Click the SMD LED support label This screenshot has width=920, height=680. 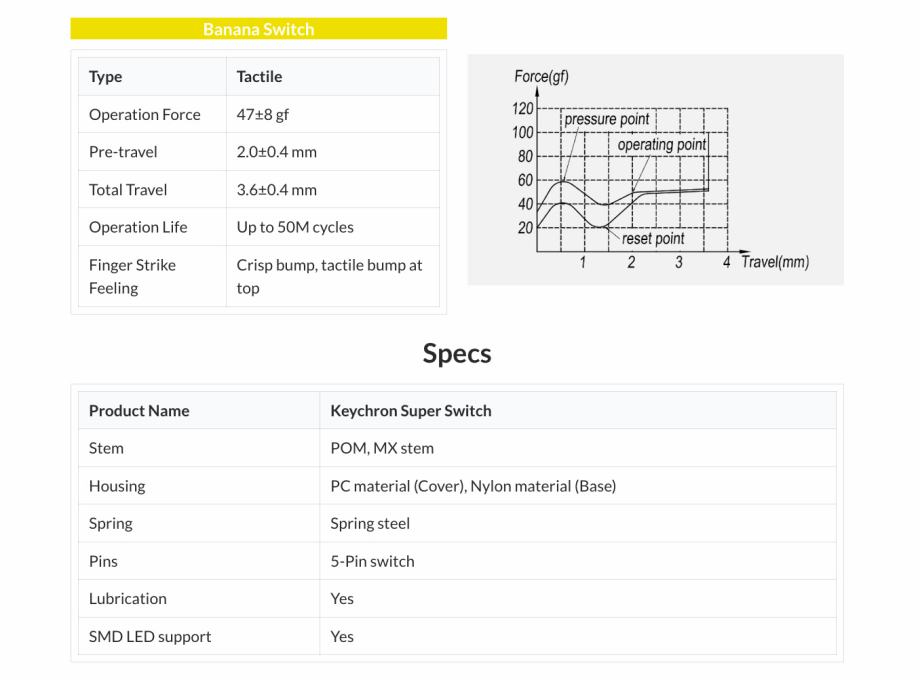pos(150,636)
